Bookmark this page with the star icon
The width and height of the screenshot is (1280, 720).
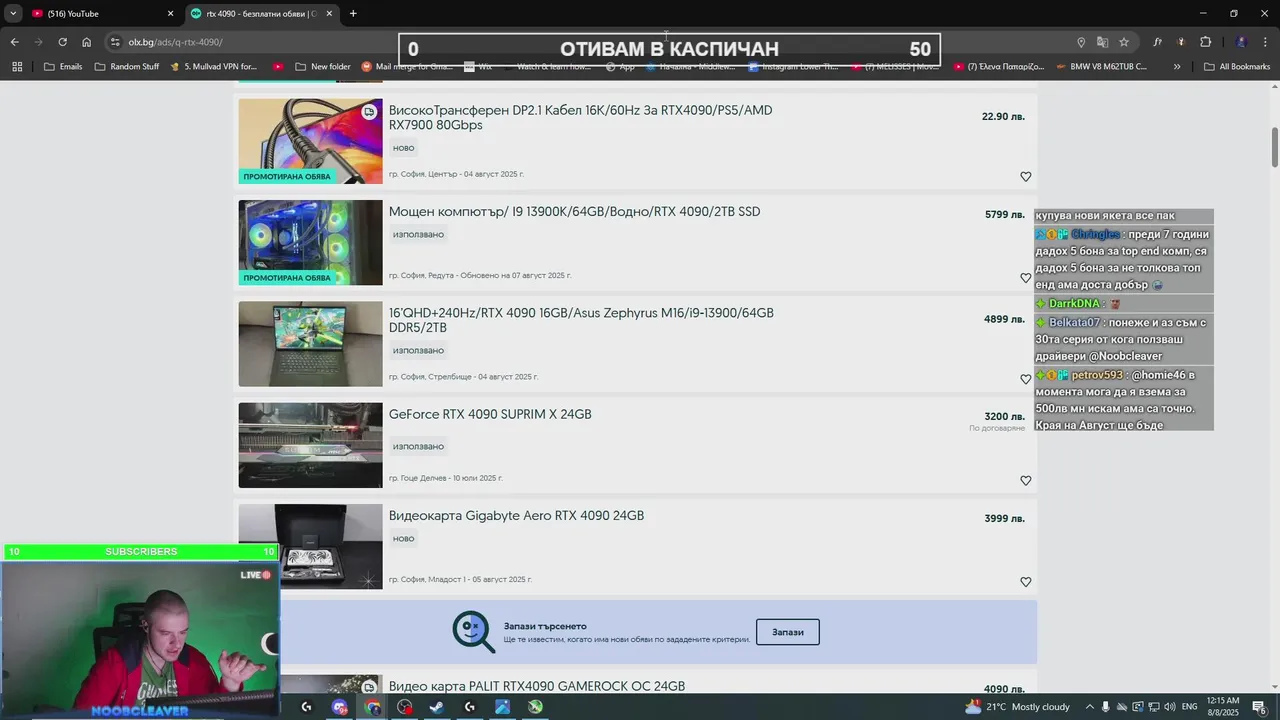[x=1124, y=42]
